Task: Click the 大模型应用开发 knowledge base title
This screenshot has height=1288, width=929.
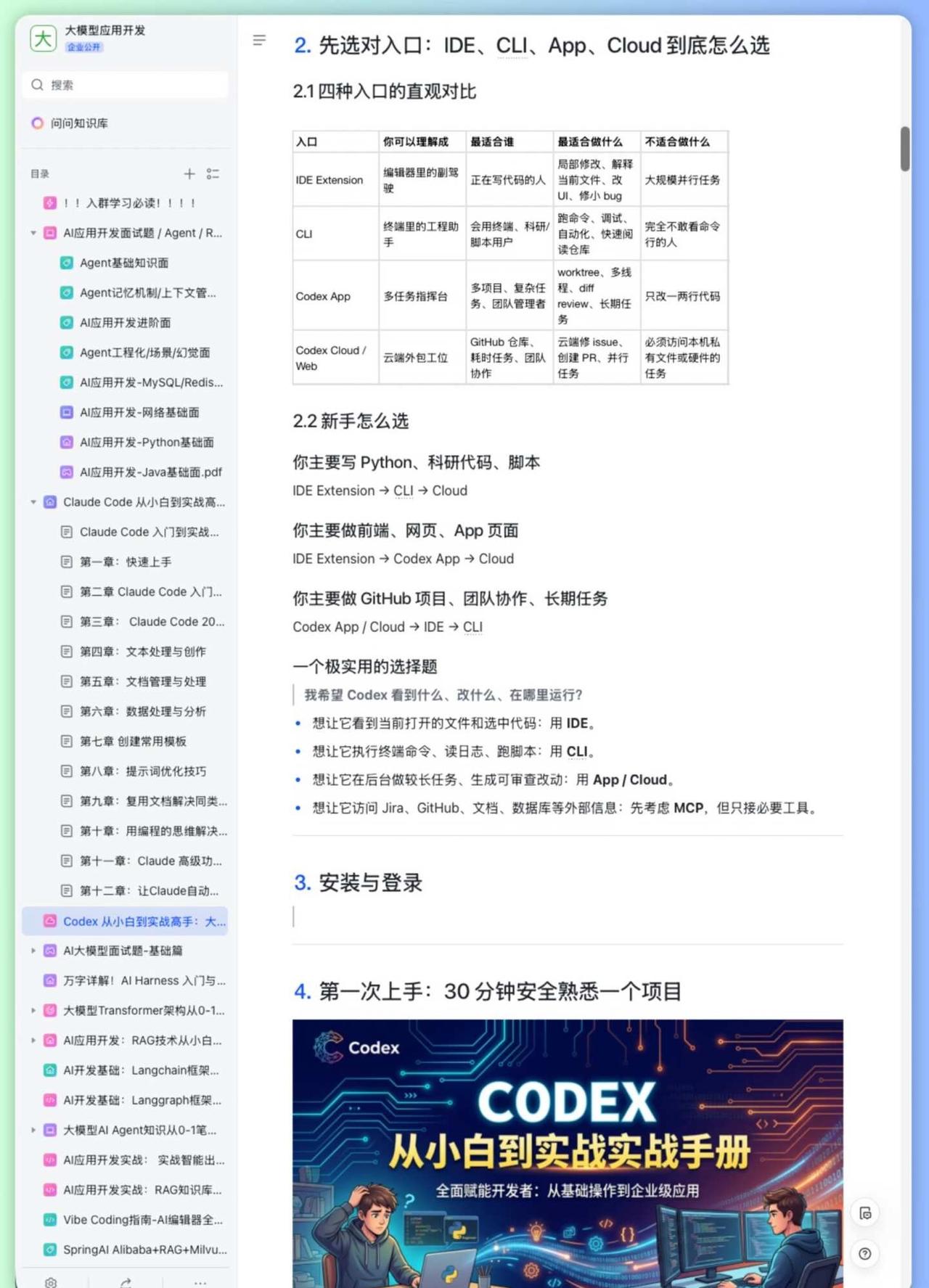Action: pyautogui.click(x=105, y=30)
